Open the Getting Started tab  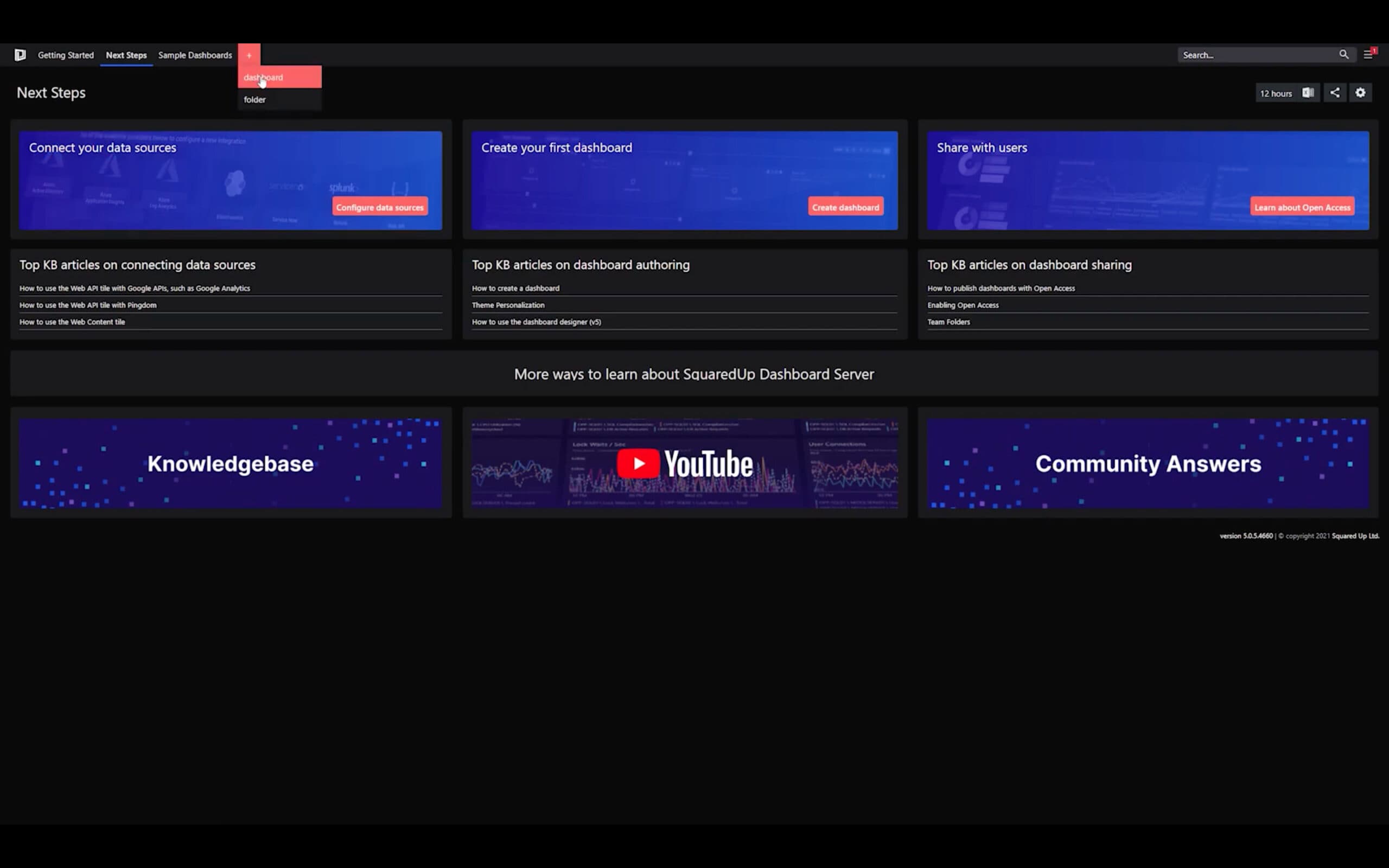click(66, 55)
